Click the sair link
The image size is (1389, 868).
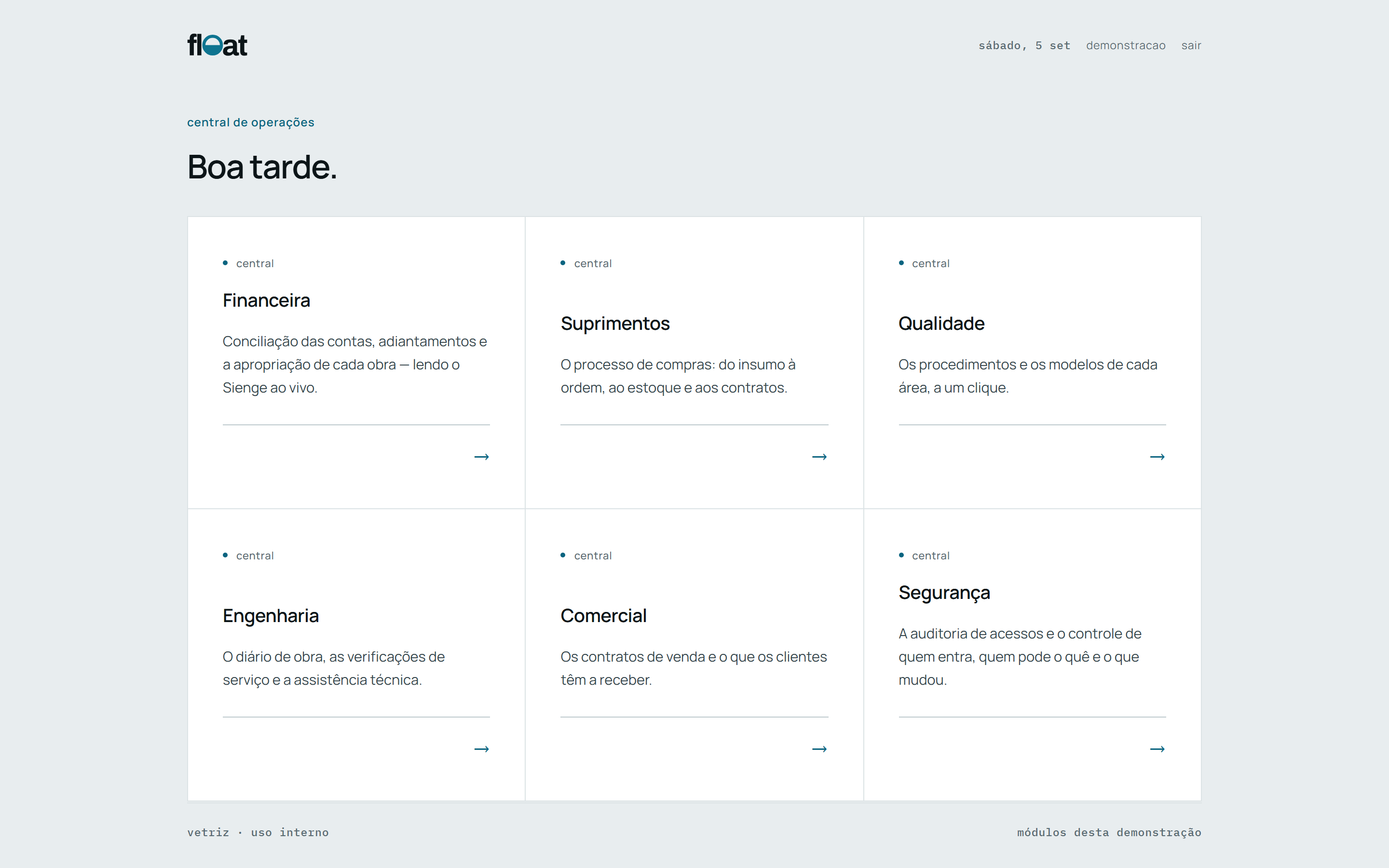click(1191, 45)
